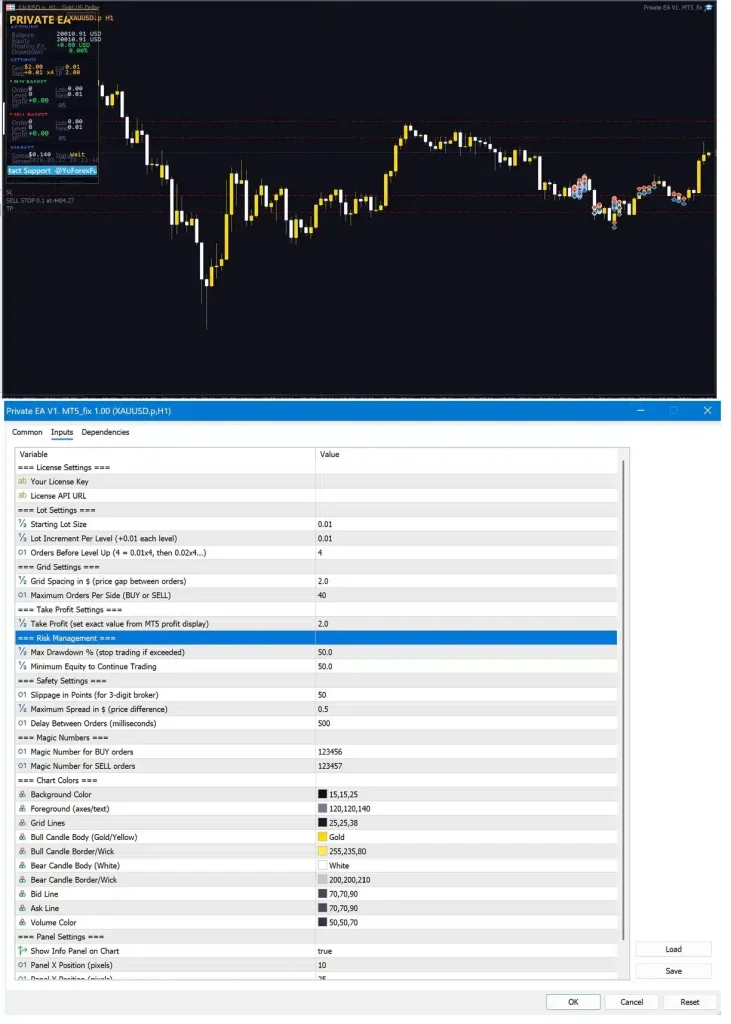
Task: Select the === Lot Settings === row
Action: [316, 510]
